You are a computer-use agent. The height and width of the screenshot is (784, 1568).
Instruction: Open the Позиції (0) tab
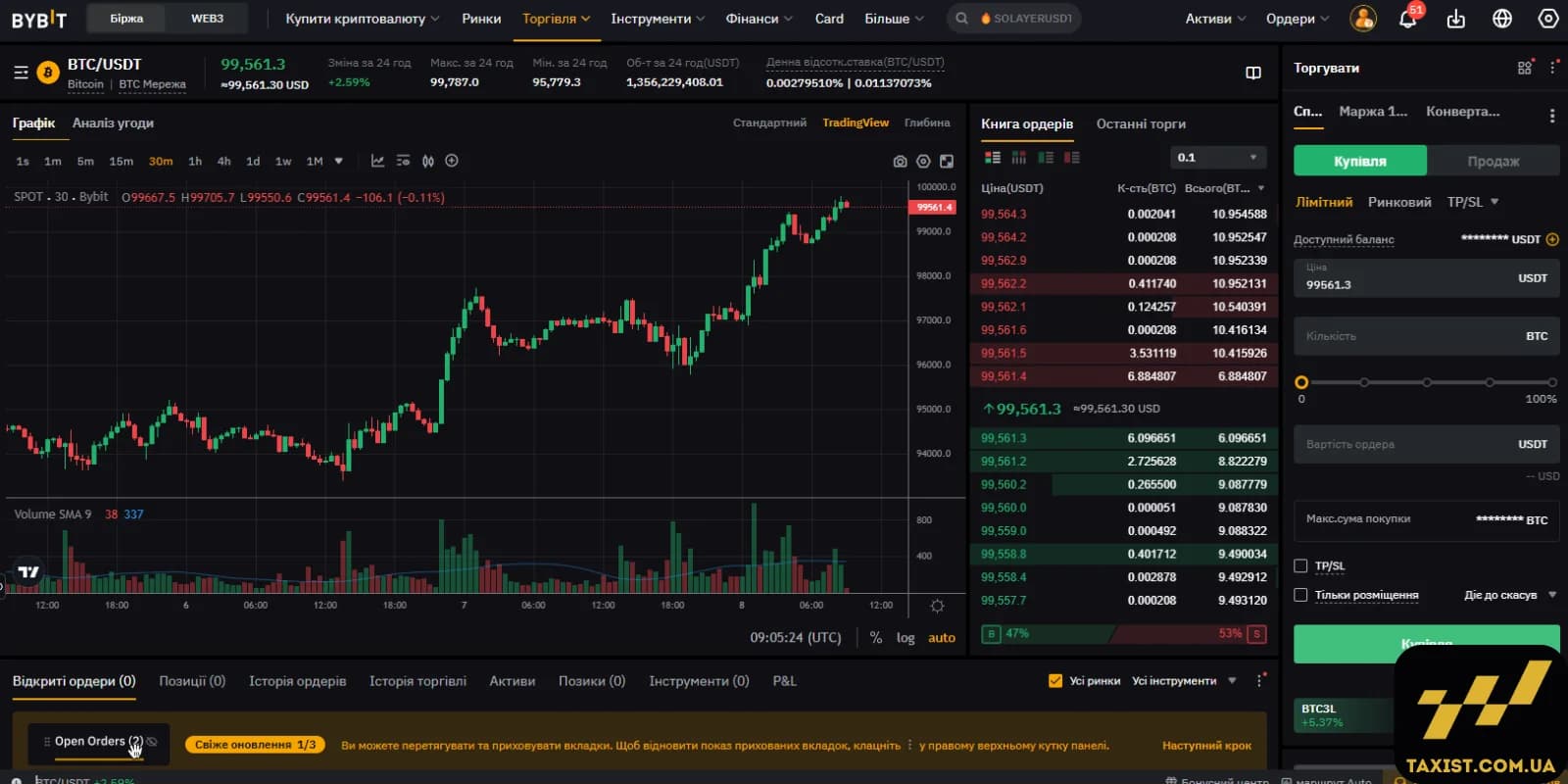pos(192,680)
